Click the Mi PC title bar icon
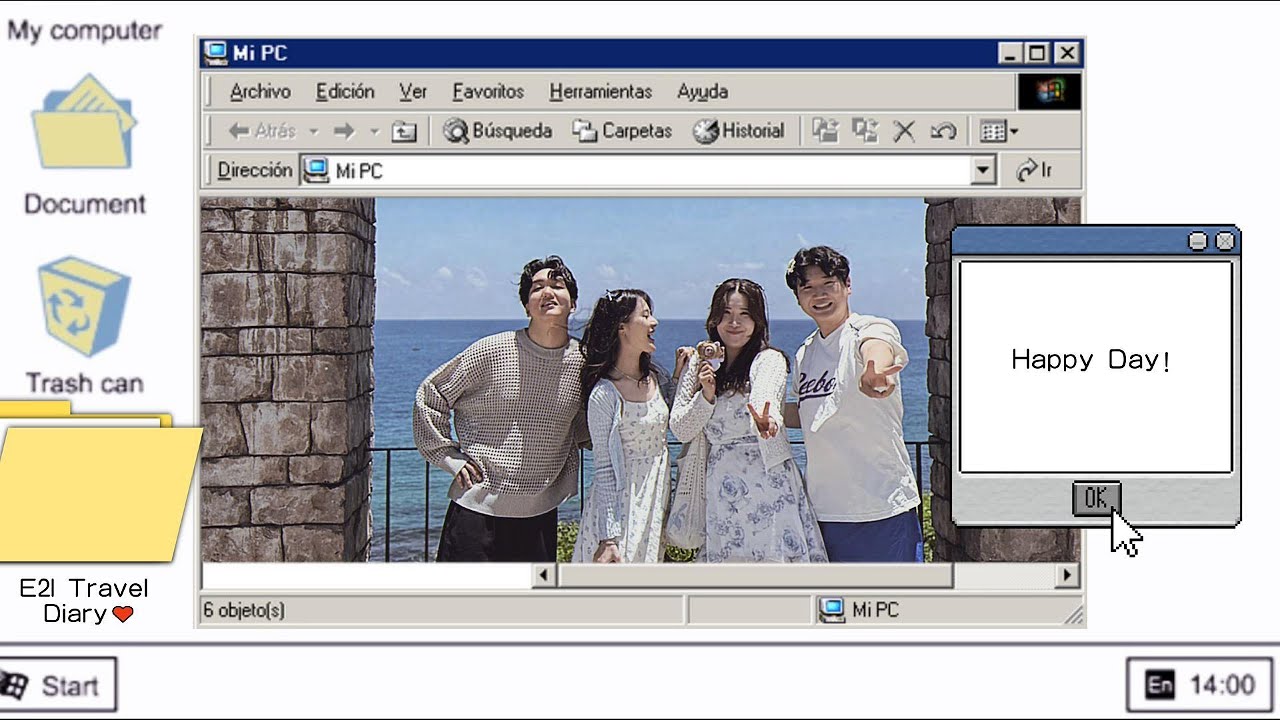 (216, 53)
